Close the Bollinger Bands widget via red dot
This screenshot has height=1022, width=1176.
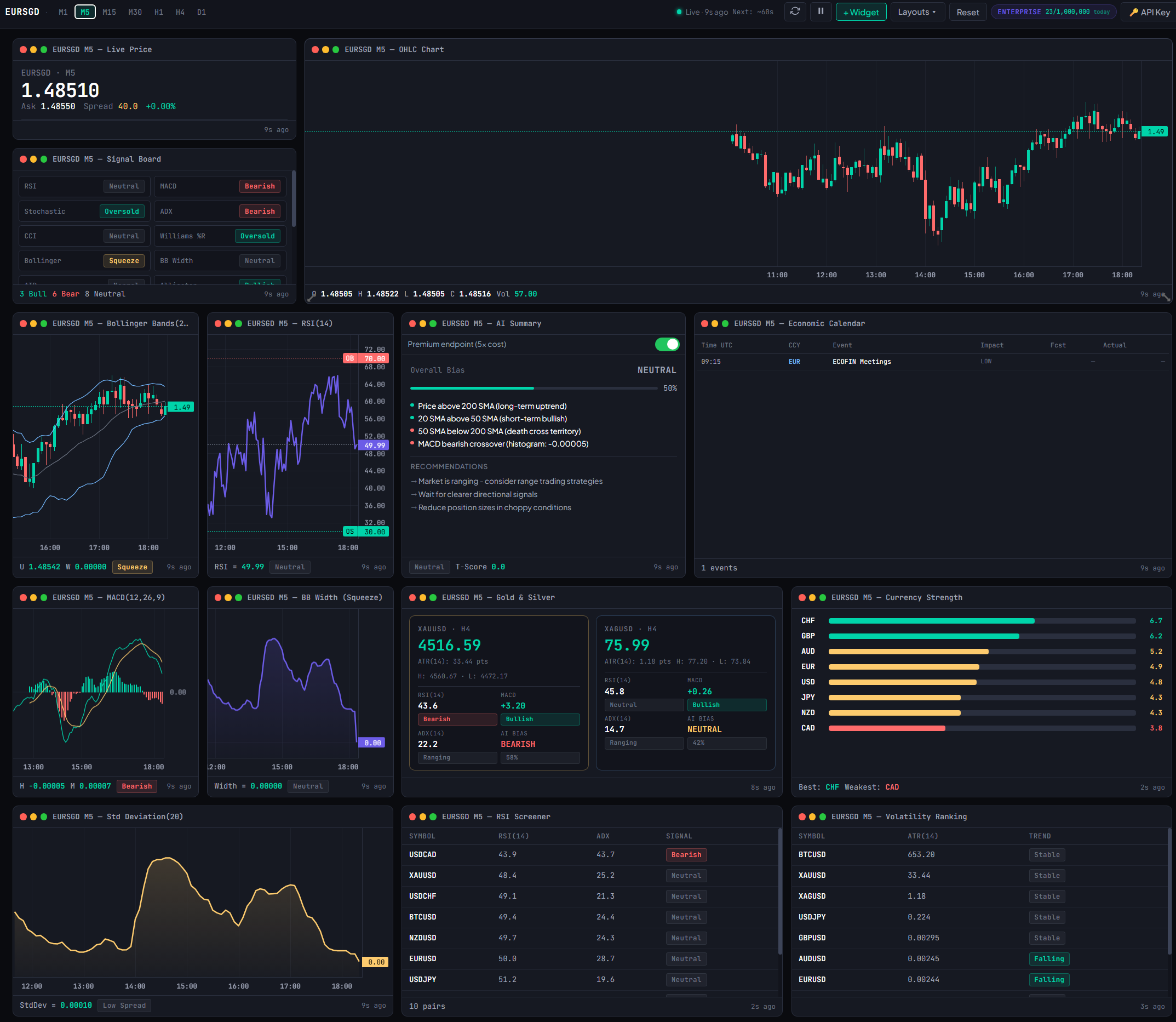[x=24, y=323]
